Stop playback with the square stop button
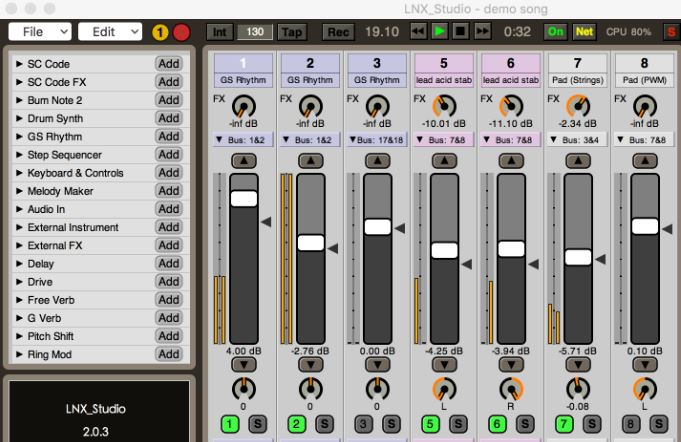 coord(460,31)
